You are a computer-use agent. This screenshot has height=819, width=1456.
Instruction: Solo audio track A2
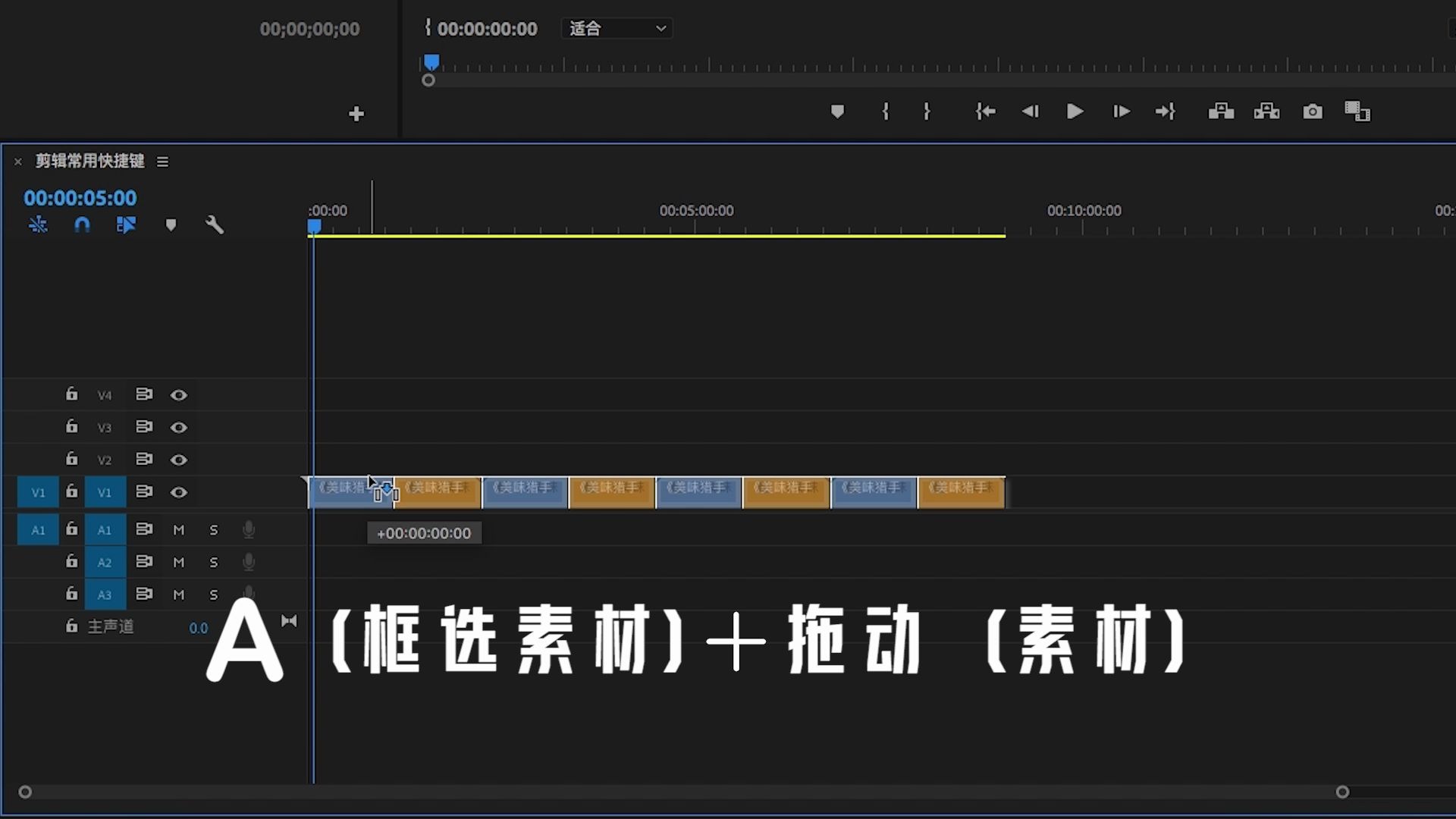click(x=214, y=562)
